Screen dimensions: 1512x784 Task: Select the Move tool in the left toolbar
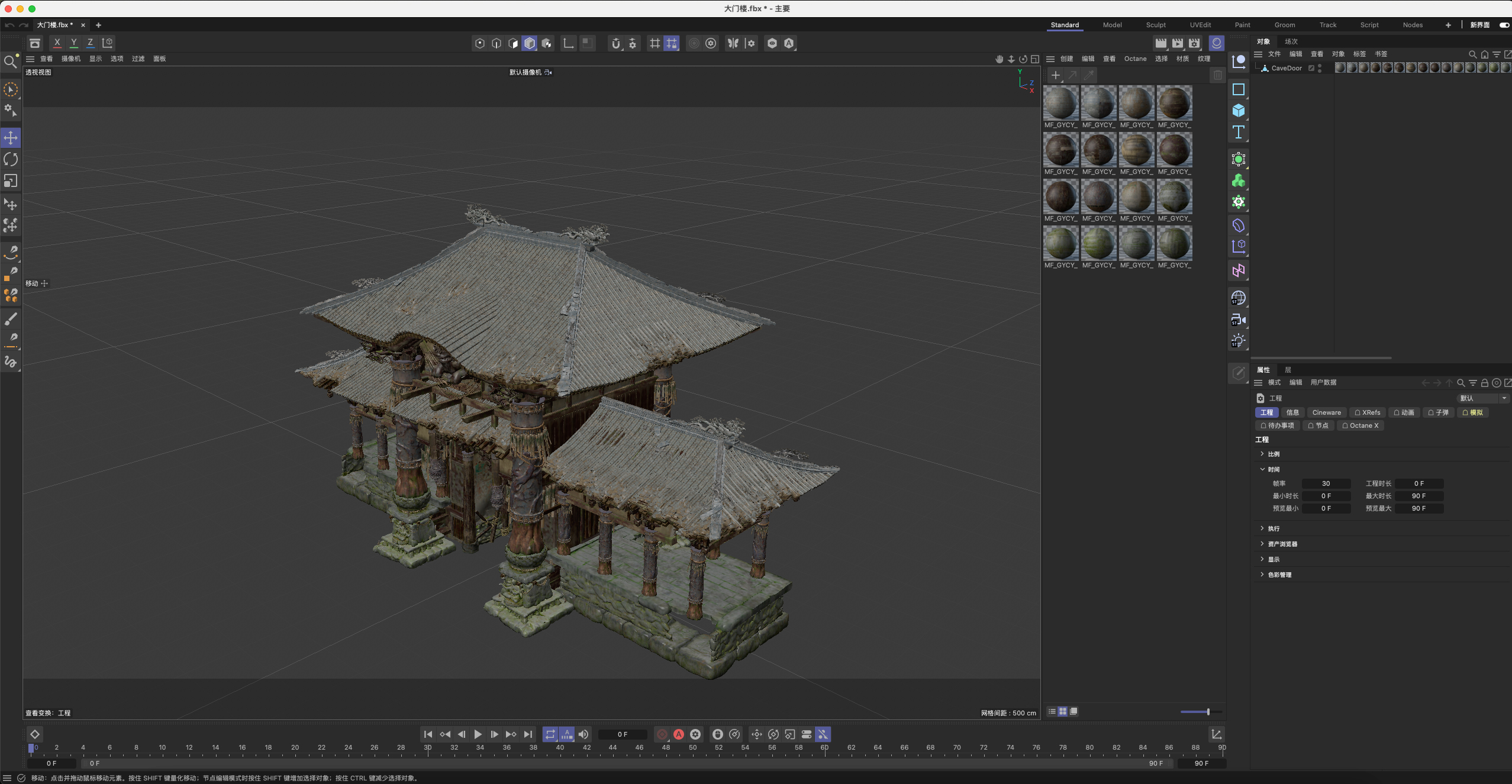pos(11,138)
